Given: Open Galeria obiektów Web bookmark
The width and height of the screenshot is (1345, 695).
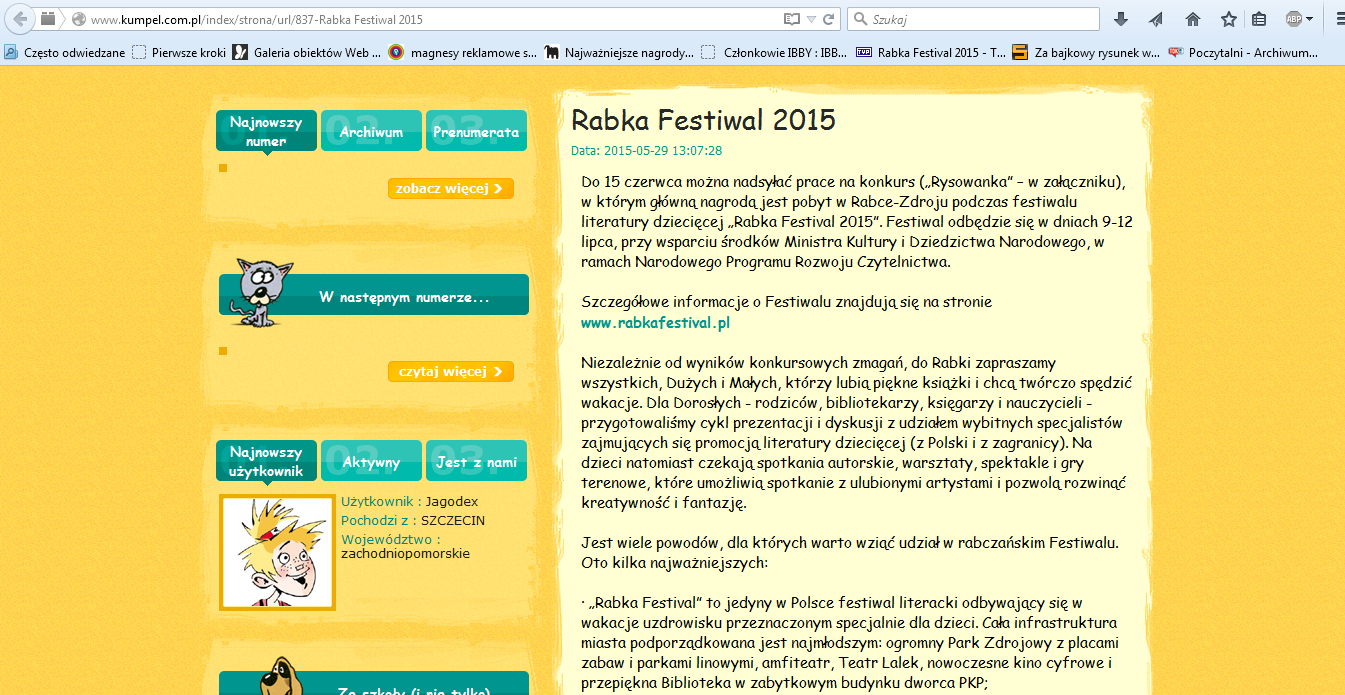Looking at the screenshot, I should [x=307, y=53].
